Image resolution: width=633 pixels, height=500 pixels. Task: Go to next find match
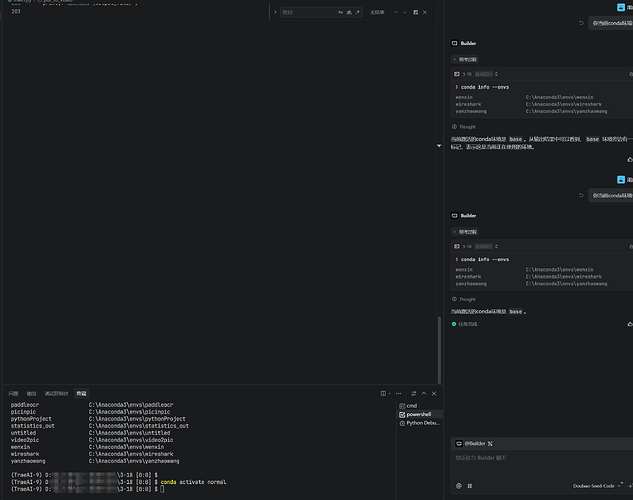click(x=405, y=13)
